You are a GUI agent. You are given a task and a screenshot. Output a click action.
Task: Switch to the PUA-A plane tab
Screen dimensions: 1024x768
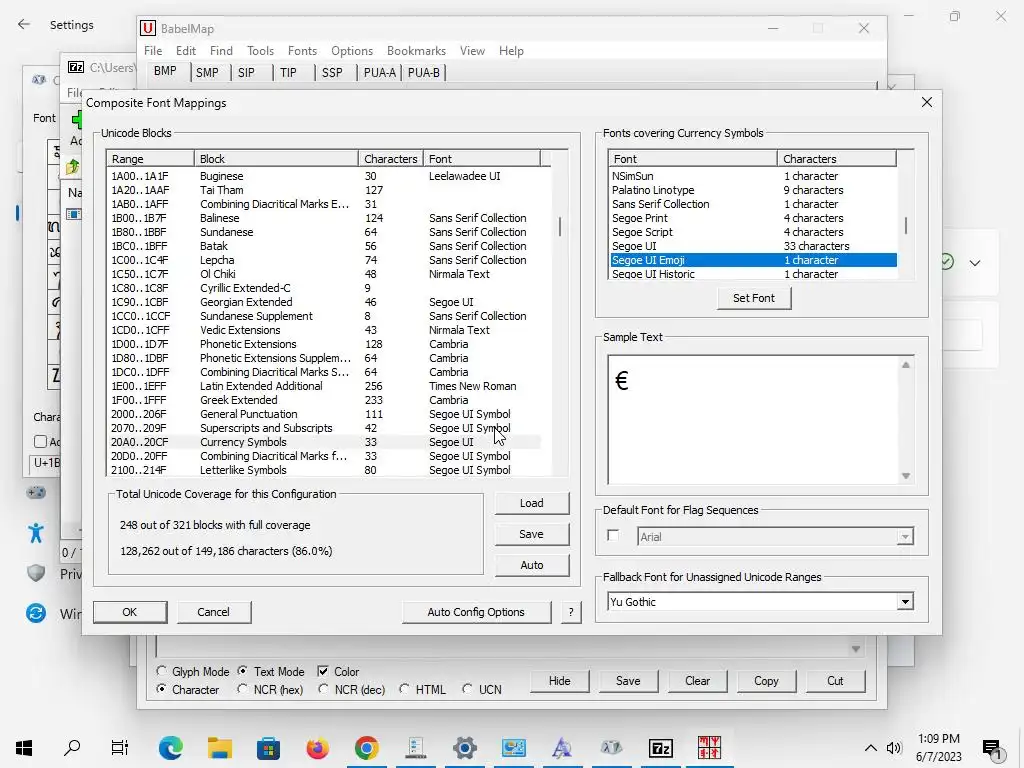(x=379, y=72)
